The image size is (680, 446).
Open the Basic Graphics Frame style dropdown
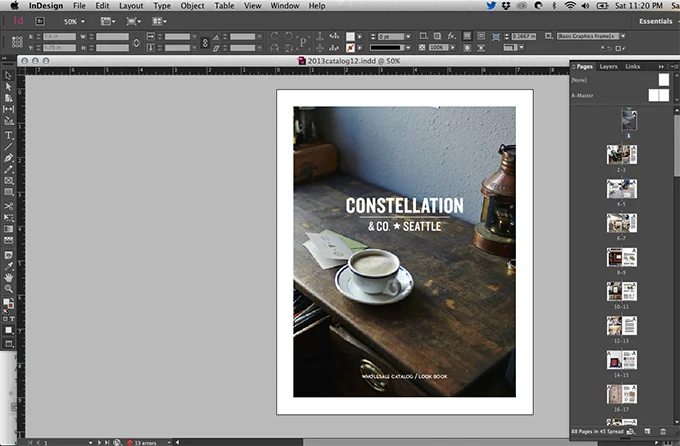coord(623,36)
